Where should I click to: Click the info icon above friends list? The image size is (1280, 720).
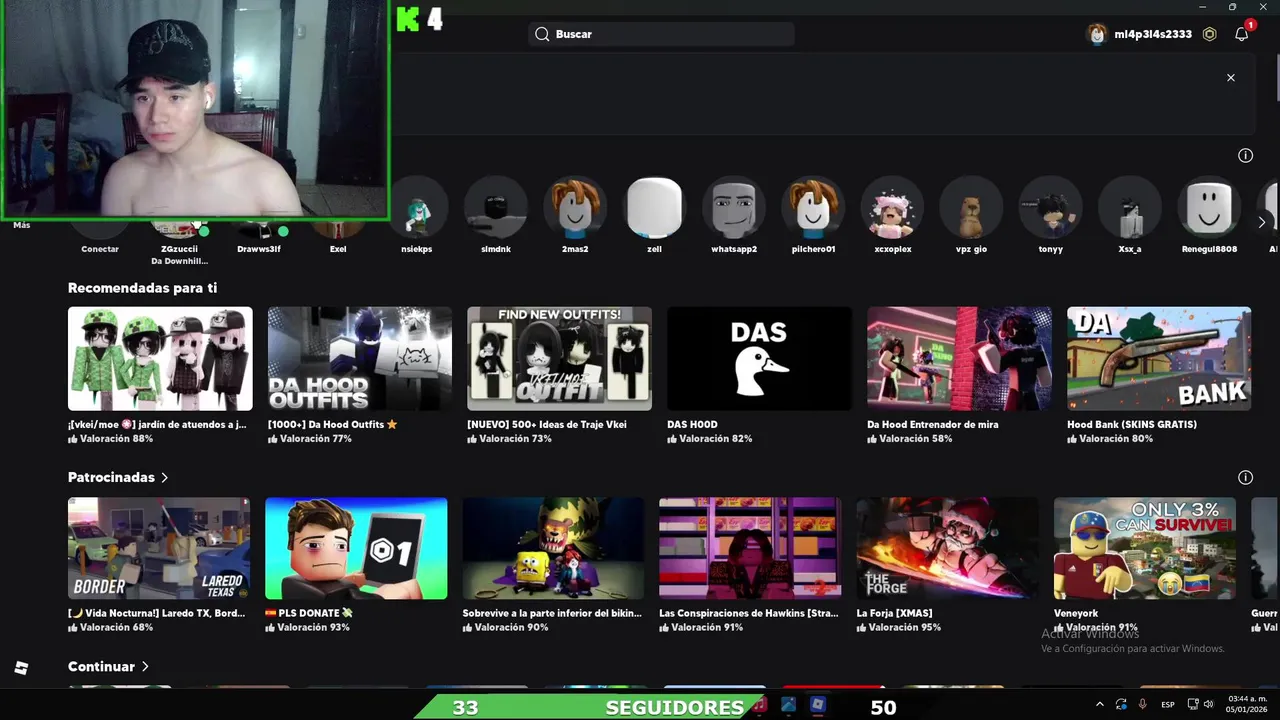1245,155
